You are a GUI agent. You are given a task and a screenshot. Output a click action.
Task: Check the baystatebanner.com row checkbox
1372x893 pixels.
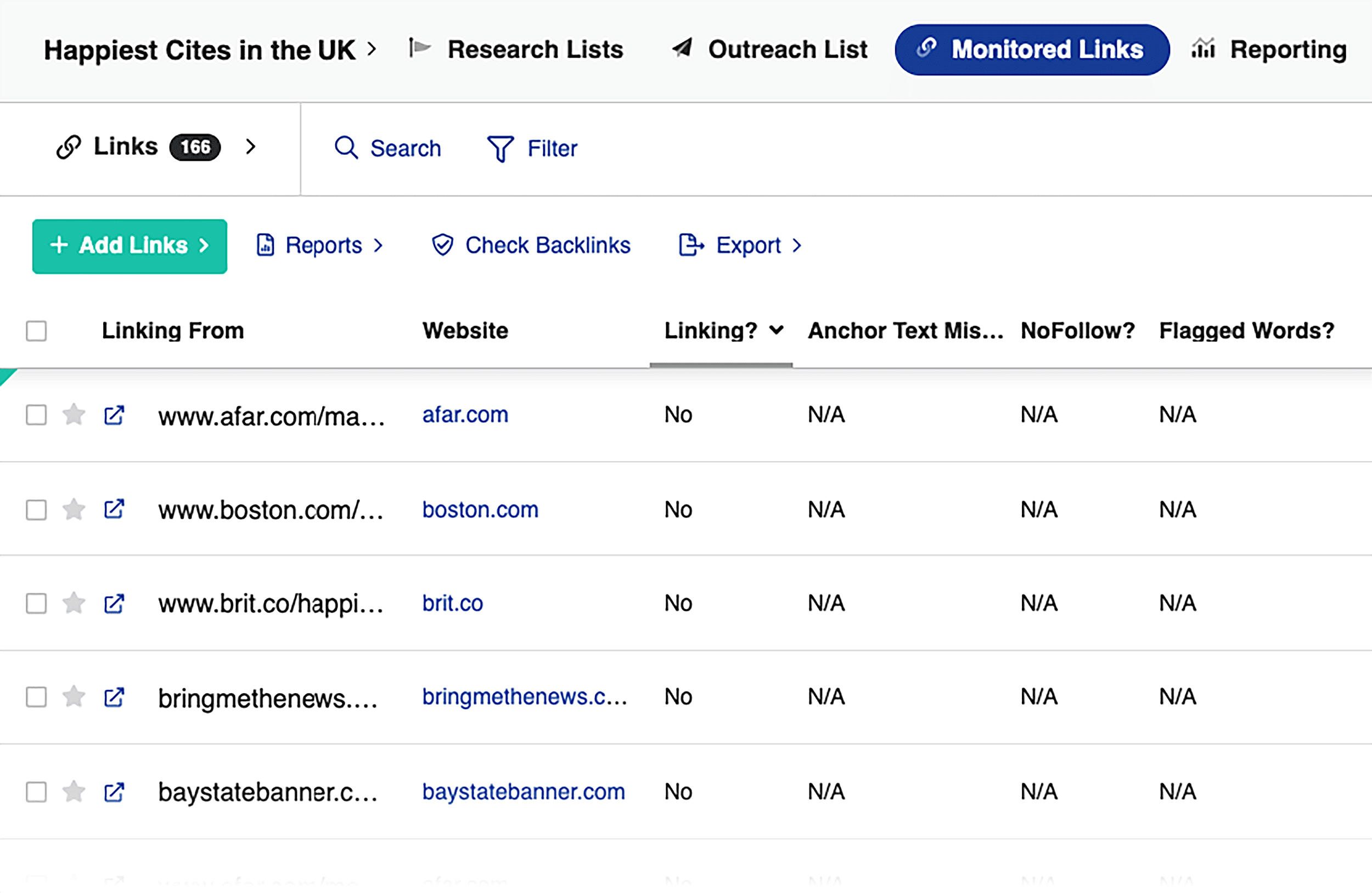click(36, 792)
